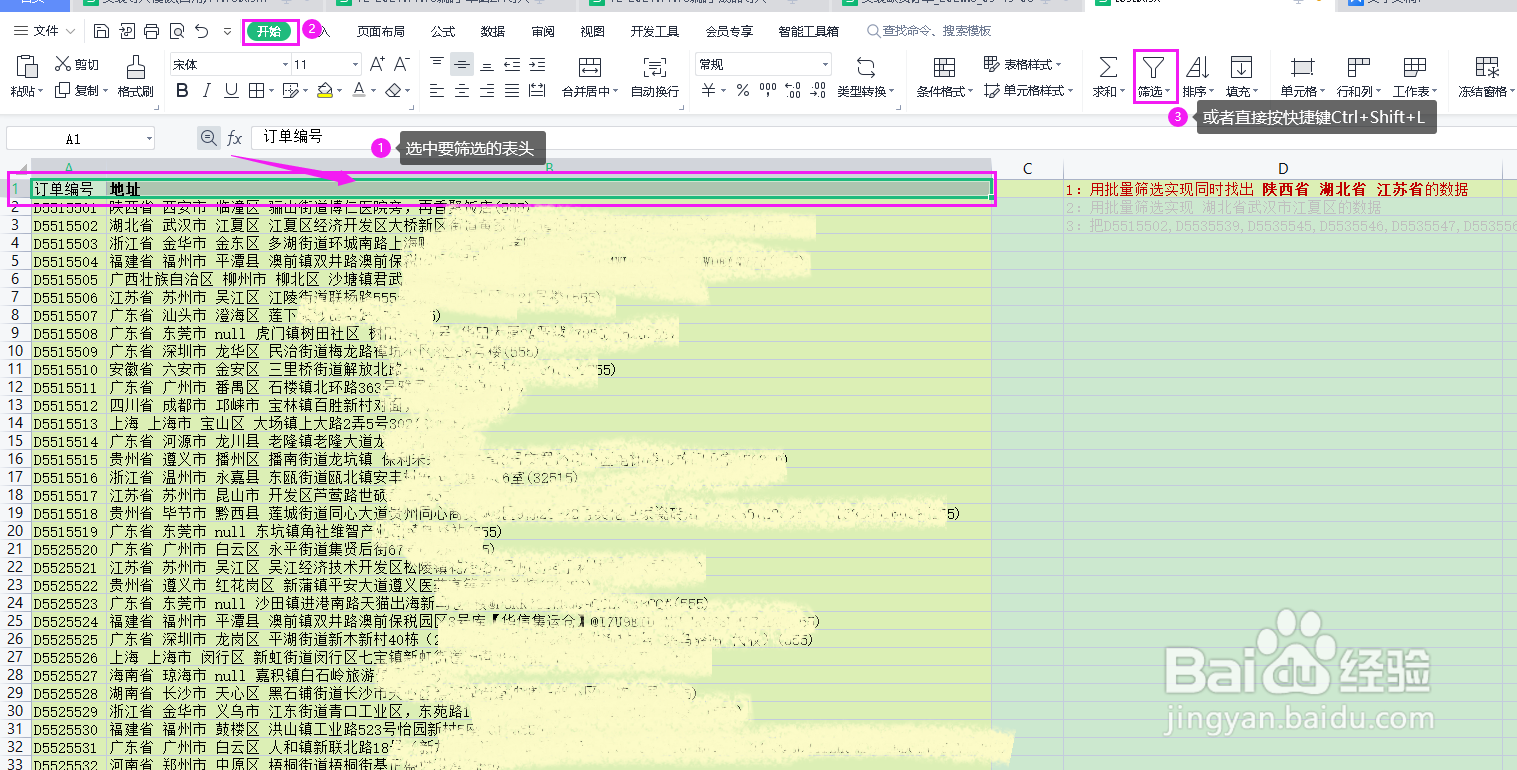Click the 求和 sigma sum icon
The width and height of the screenshot is (1517, 770).
click(1108, 67)
